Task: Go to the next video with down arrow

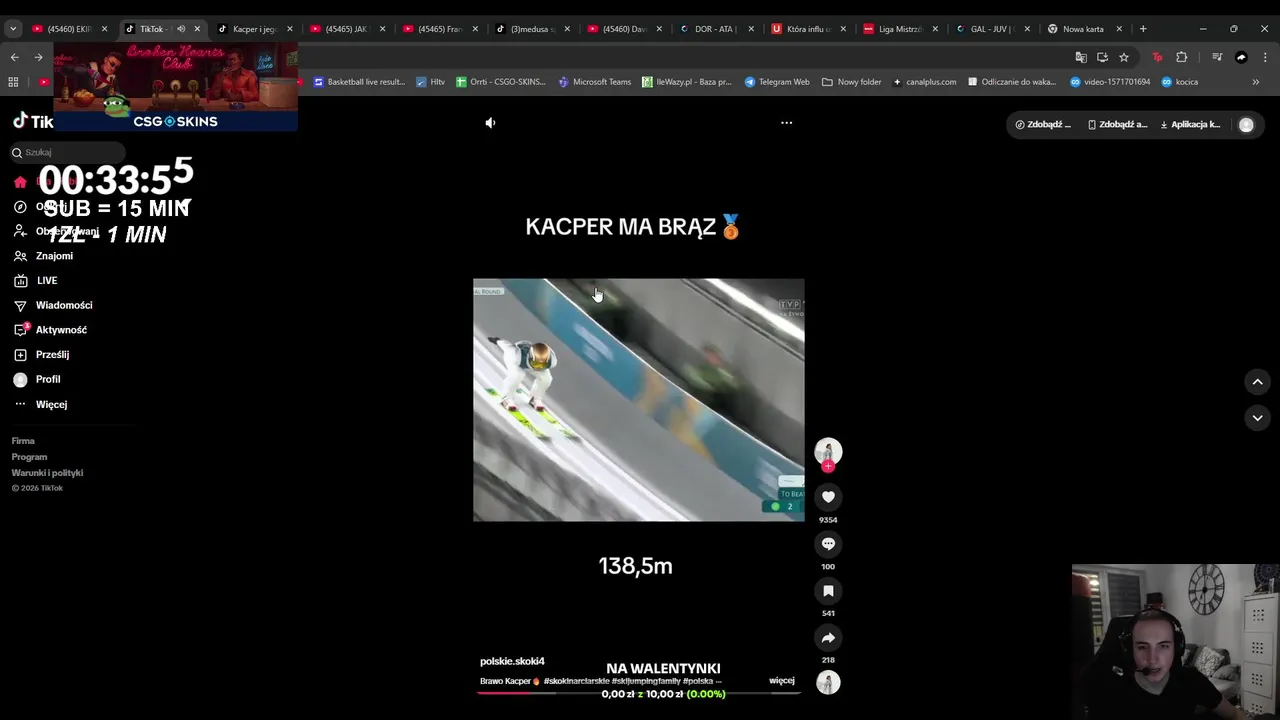Action: point(1258,418)
